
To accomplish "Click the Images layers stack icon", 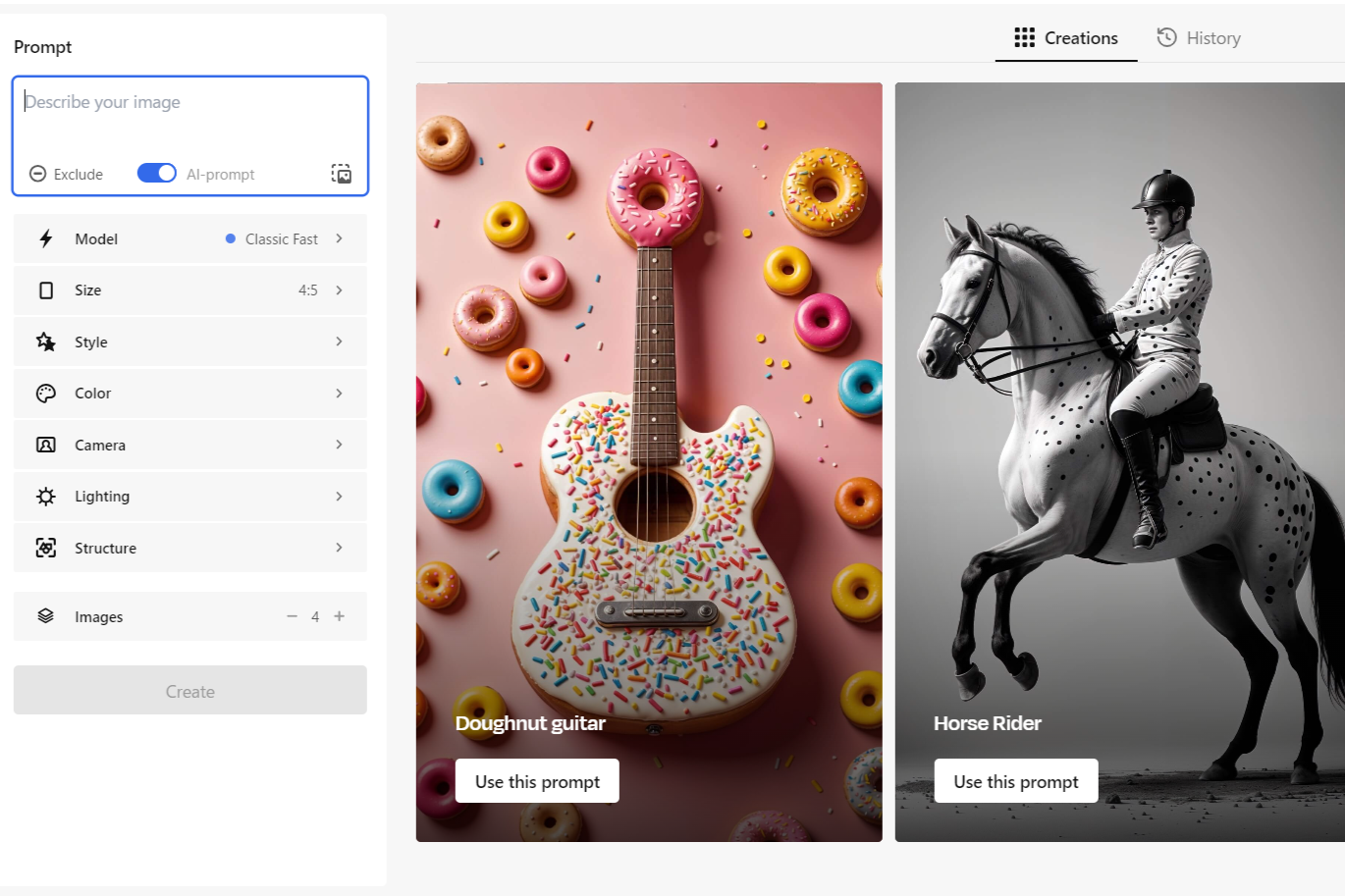I will [46, 616].
